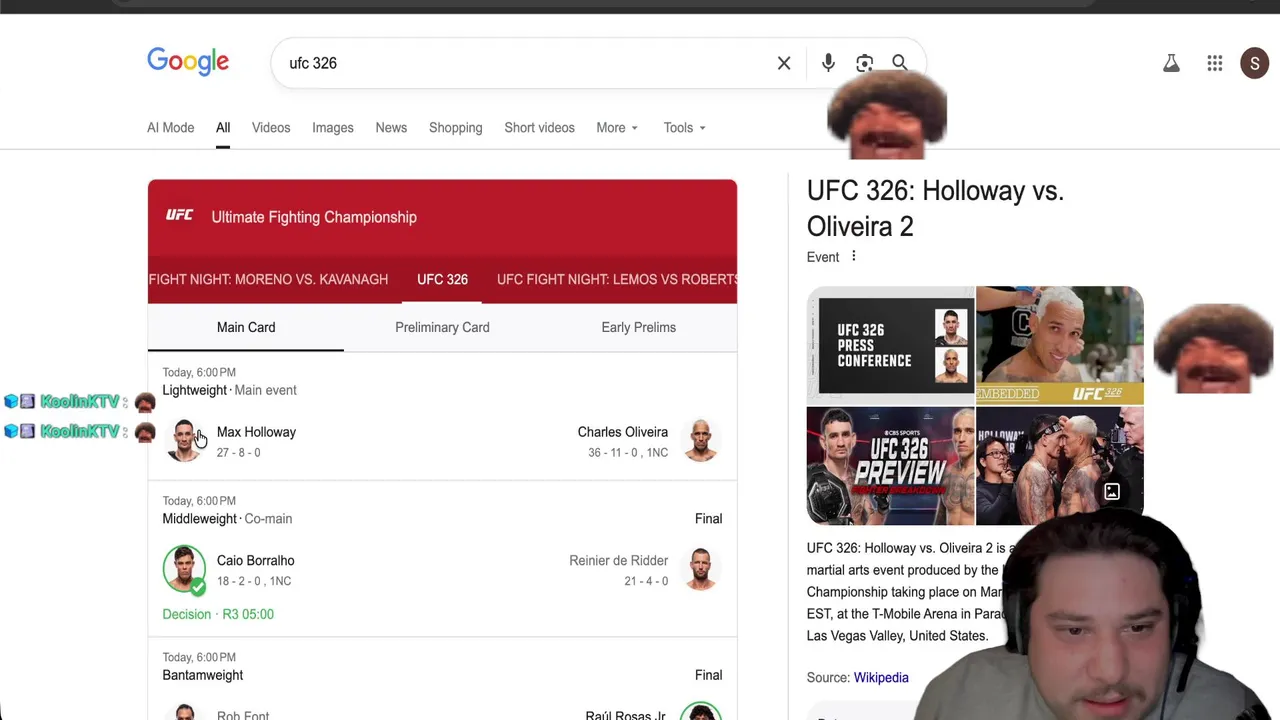The height and width of the screenshot is (720, 1280).
Task: Clear the search query with the X icon
Action: click(784, 63)
